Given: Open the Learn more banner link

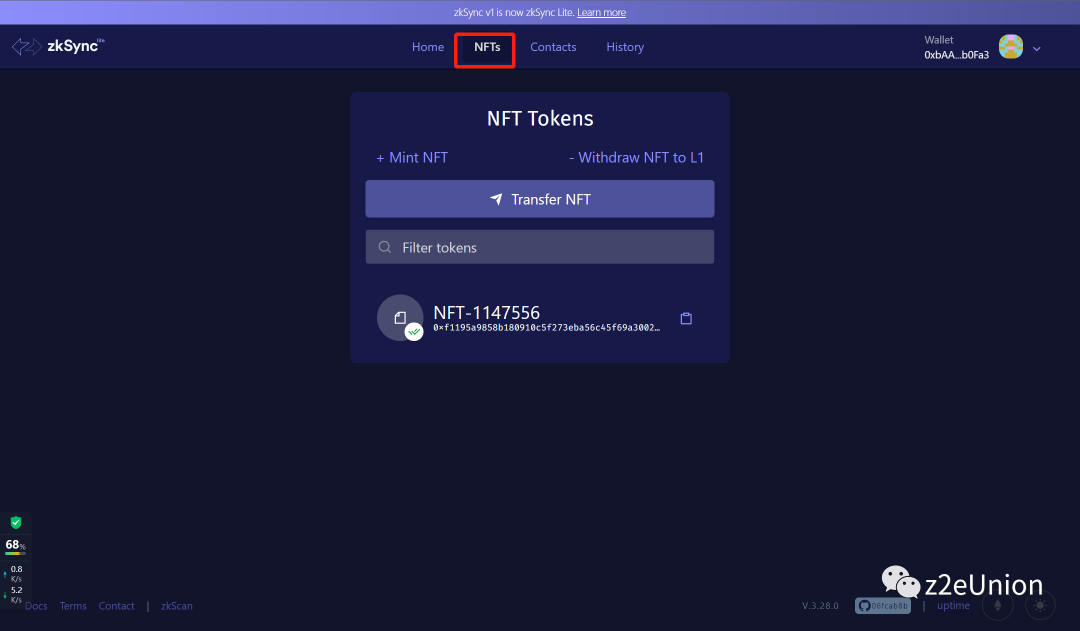Looking at the screenshot, I should (601, 13).
